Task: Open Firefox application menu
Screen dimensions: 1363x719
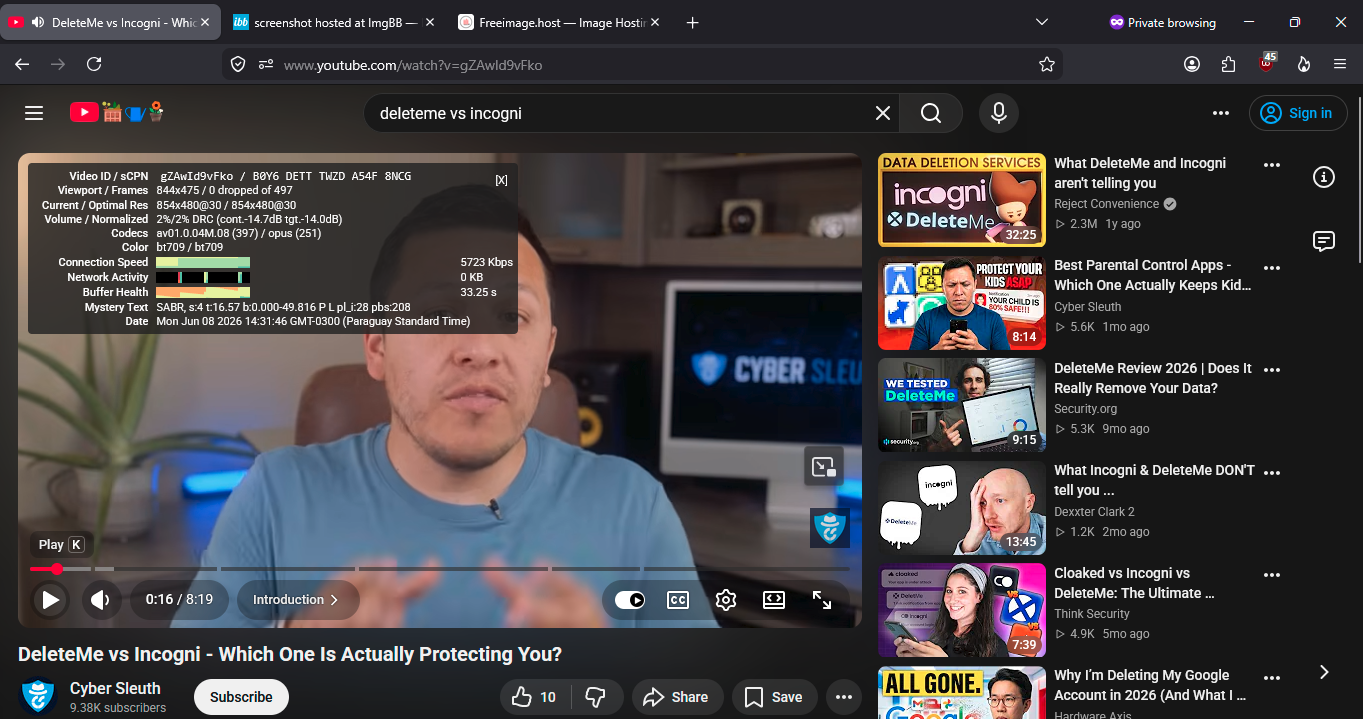Action: 1340,64
